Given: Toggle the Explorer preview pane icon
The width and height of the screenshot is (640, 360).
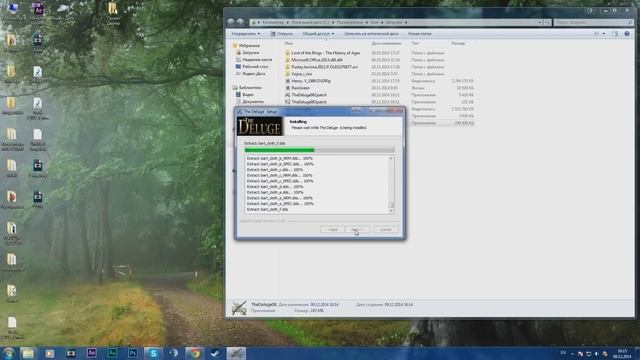Looking at the screenshot, I should pos(615,33).
